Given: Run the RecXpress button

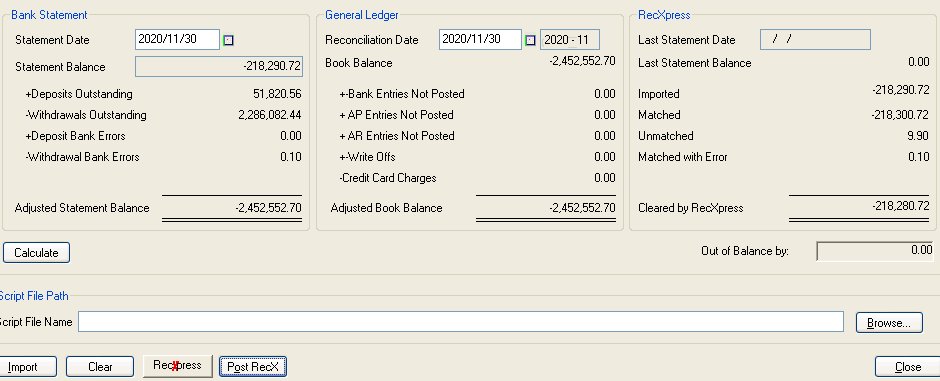Looking at the screenshot, I should tap(177, 365).
